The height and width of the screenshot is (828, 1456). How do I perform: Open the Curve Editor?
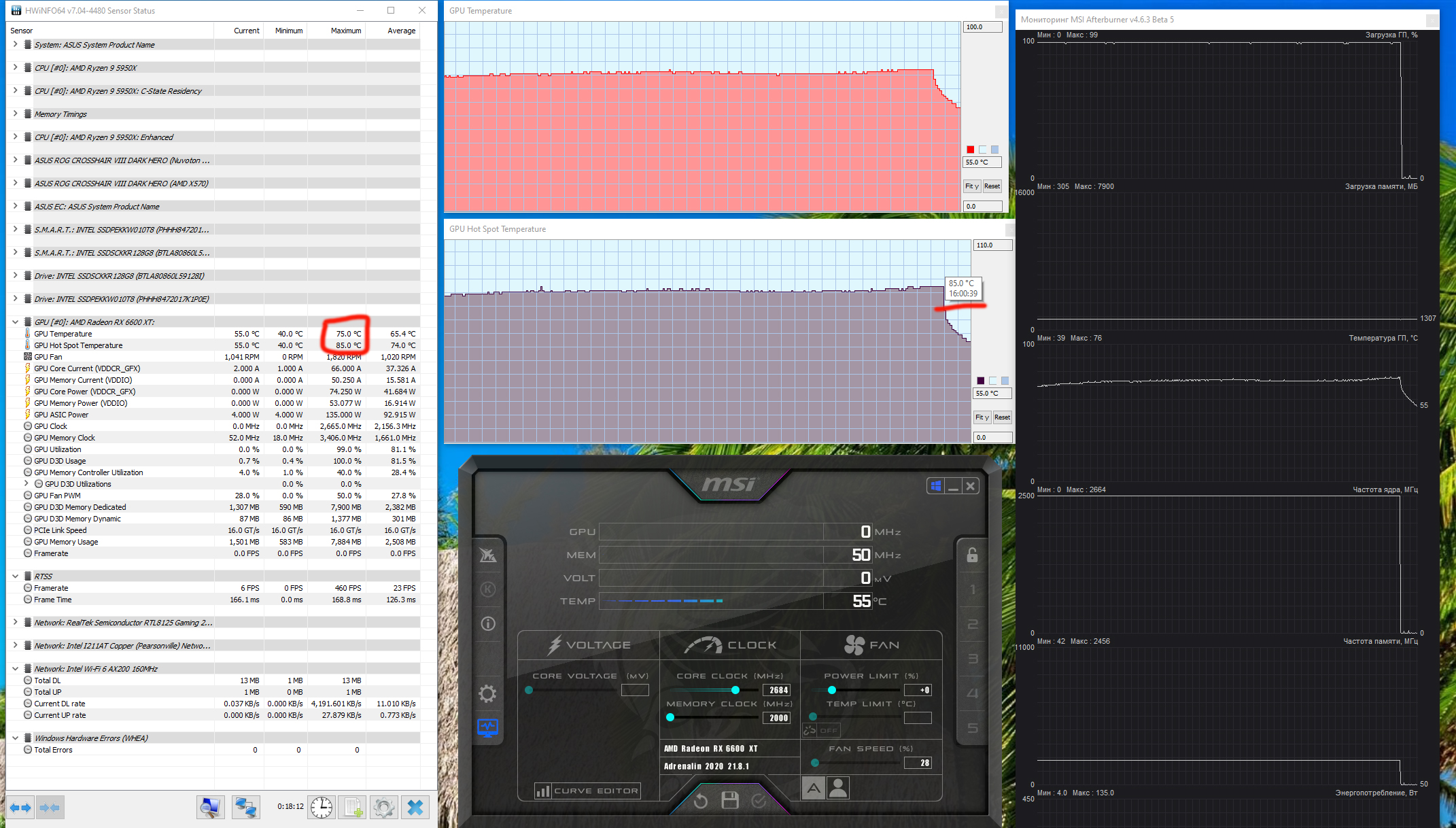pyautogui.click(x=587, y=791)
